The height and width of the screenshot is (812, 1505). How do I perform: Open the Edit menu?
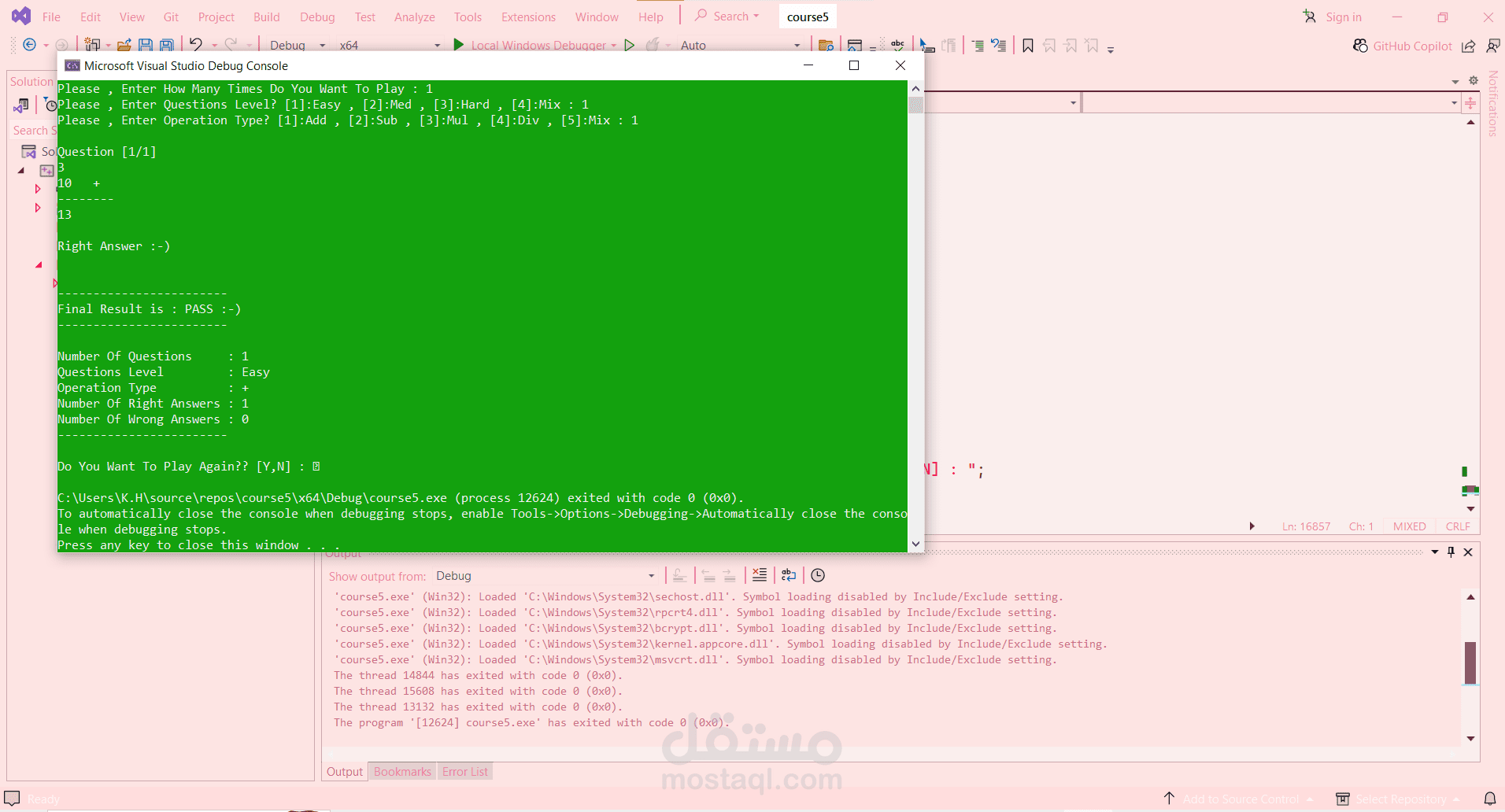pyautogui.click(x=91, y=17)
